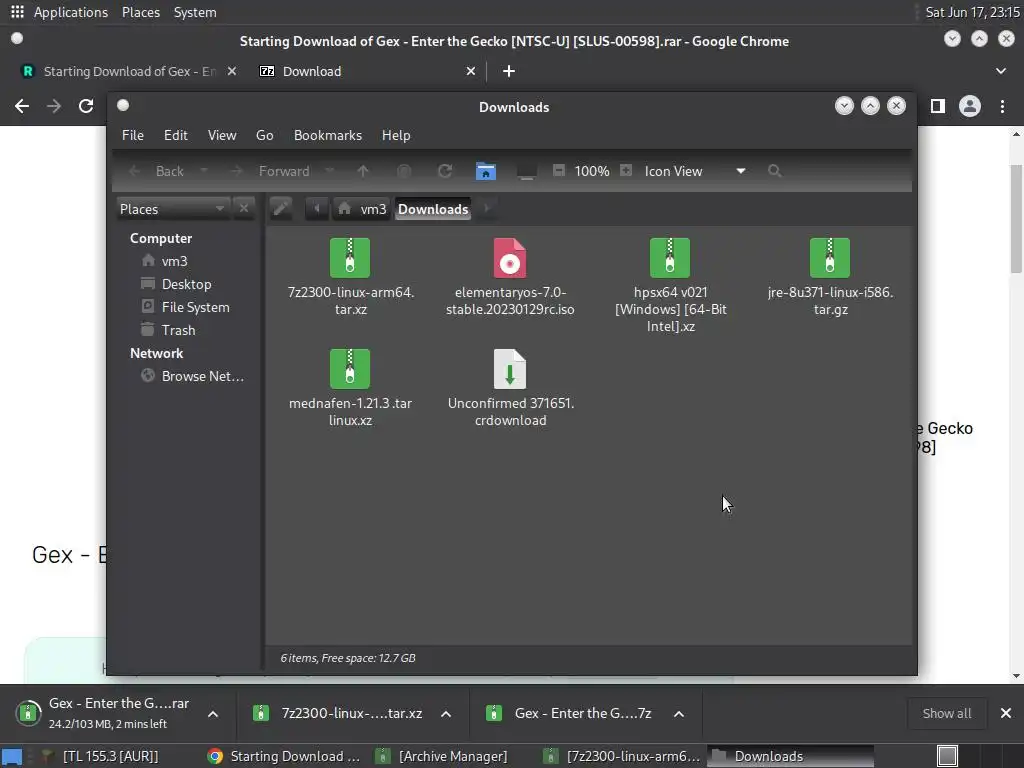
Task: Open the Edit menu
Action: click(x=176, y=135)
